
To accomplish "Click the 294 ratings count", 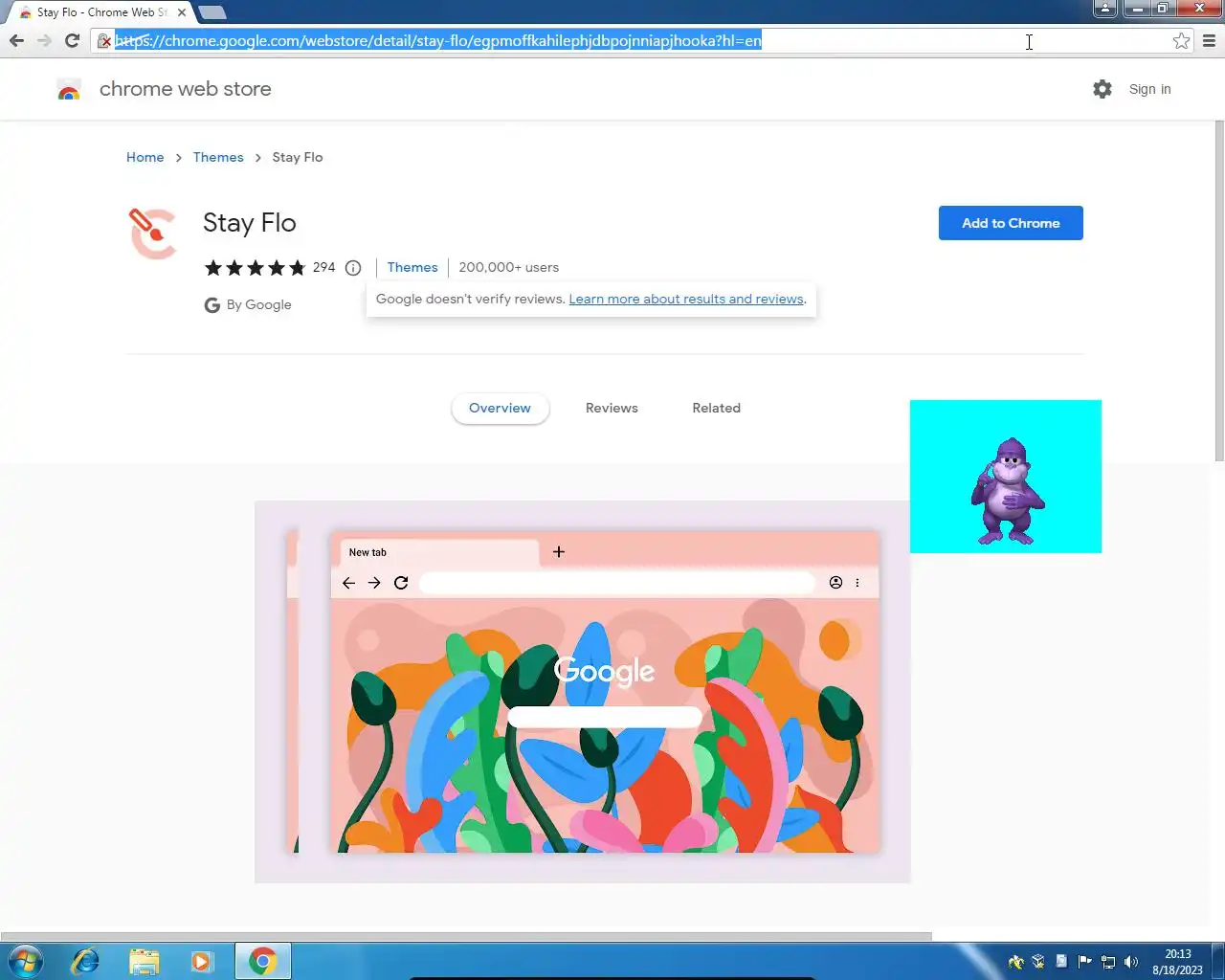I will click(324, 267).
